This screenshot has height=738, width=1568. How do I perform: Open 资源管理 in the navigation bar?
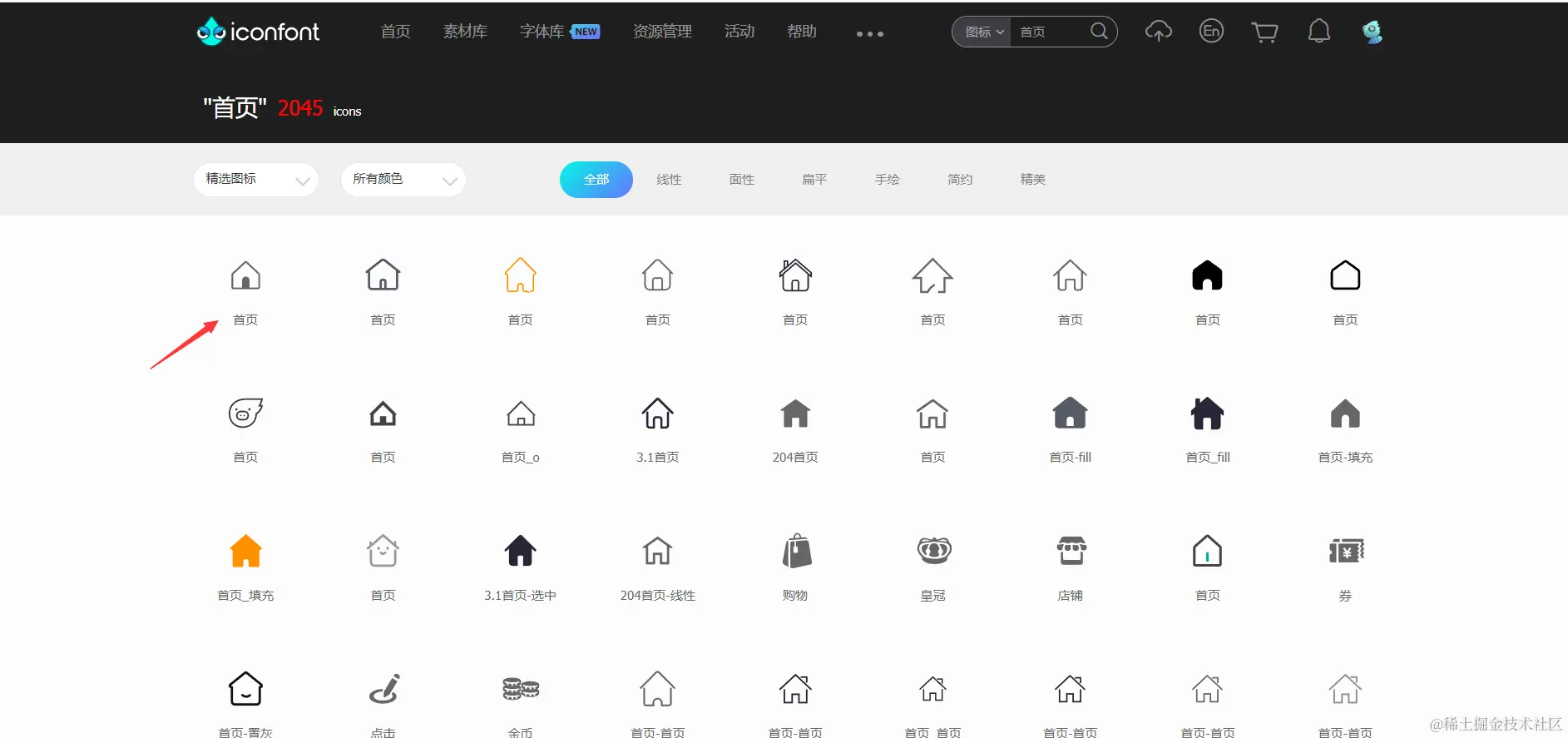point(662,32)
